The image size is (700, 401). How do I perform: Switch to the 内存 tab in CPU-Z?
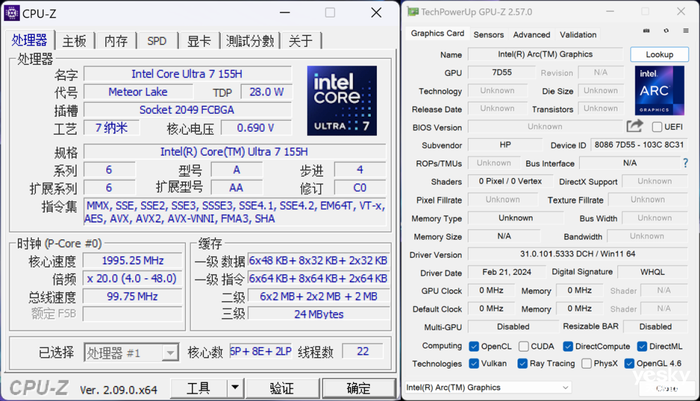click(116, 41)
